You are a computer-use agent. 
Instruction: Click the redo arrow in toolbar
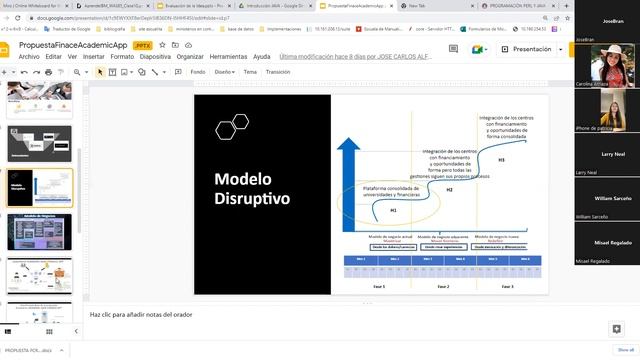(x=36, y=72)
